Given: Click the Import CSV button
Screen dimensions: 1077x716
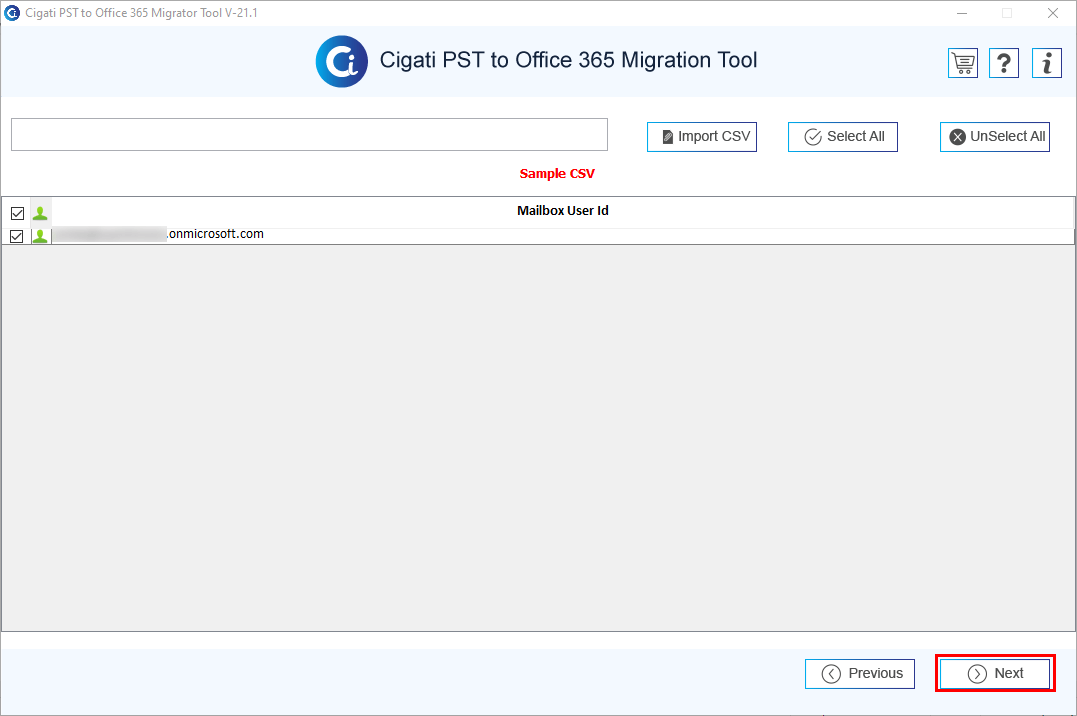Looking at the screenshot, I should click(702, 137).
